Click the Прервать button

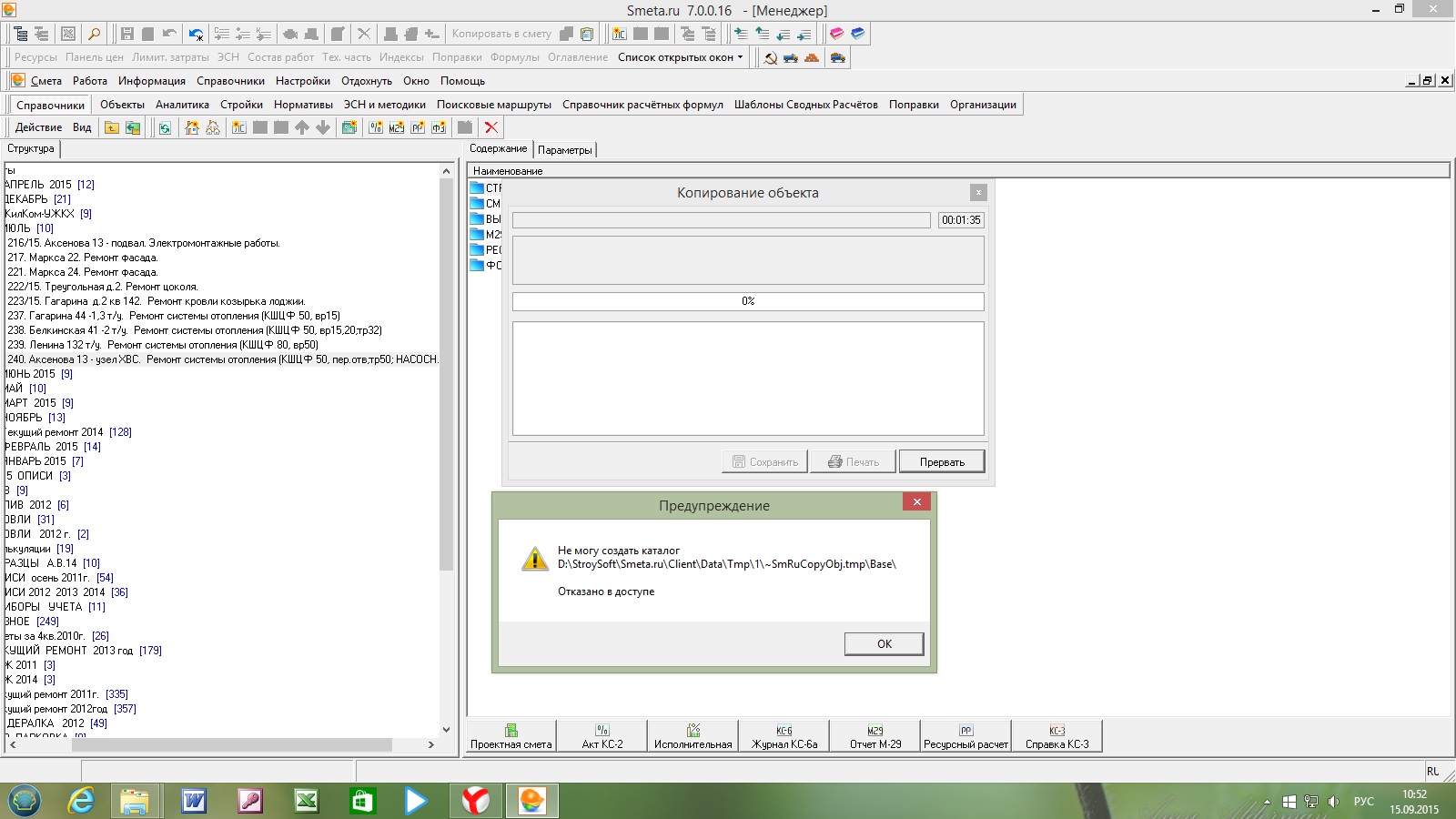click(x=942, y=462)
